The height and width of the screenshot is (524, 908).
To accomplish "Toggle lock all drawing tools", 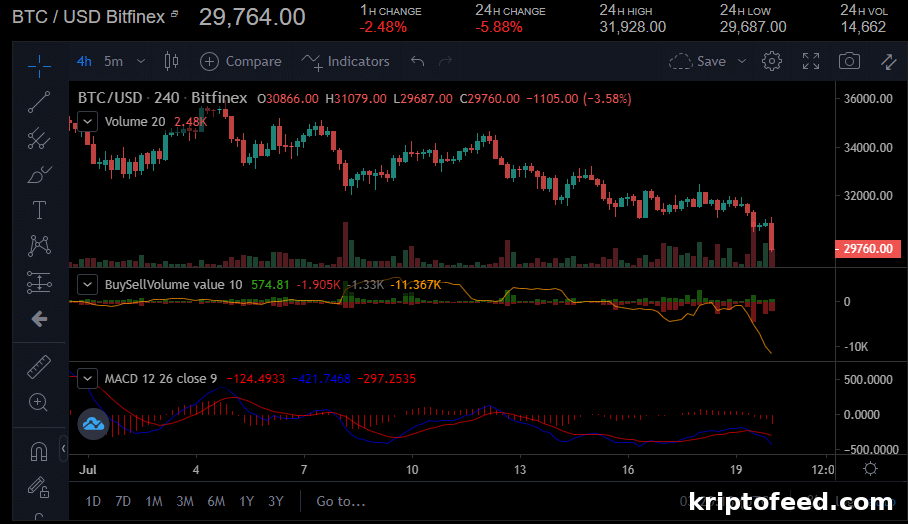I will pyautogui.click(x=39, y=488).
